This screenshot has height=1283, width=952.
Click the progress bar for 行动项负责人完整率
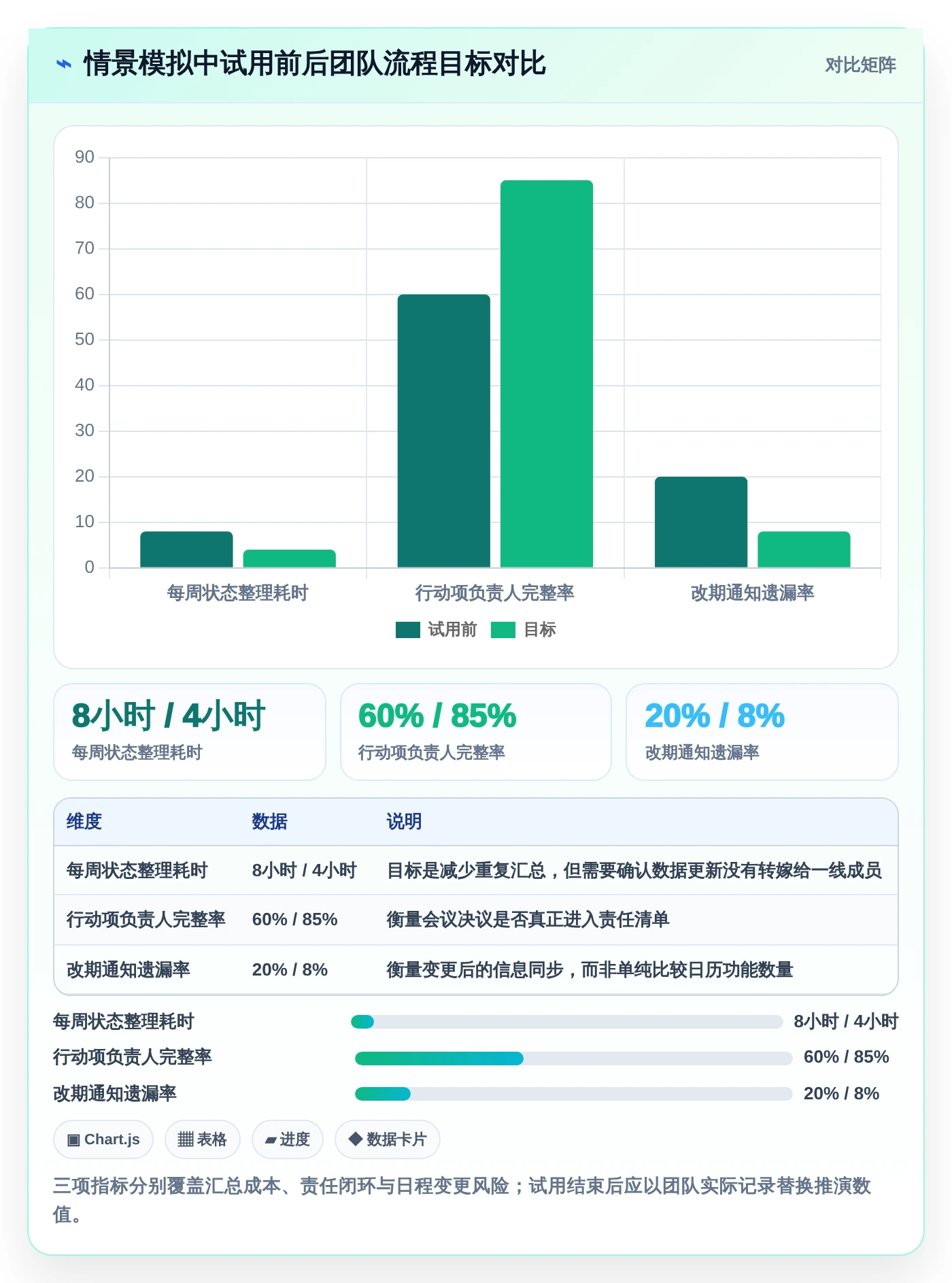click(574, 1059)
